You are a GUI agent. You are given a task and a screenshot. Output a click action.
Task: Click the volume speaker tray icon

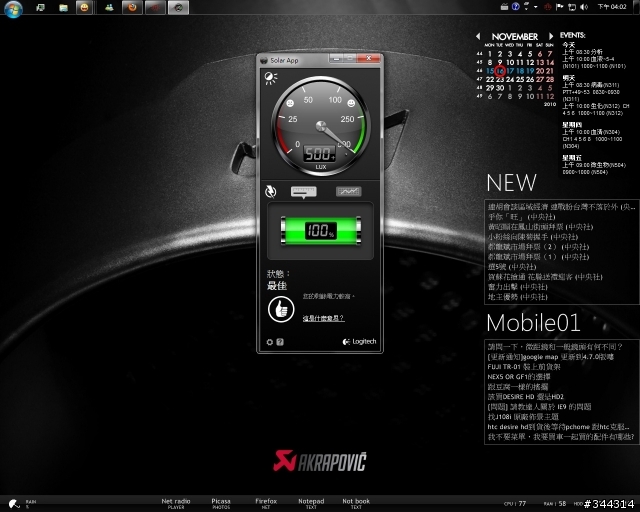coord(584,7)
